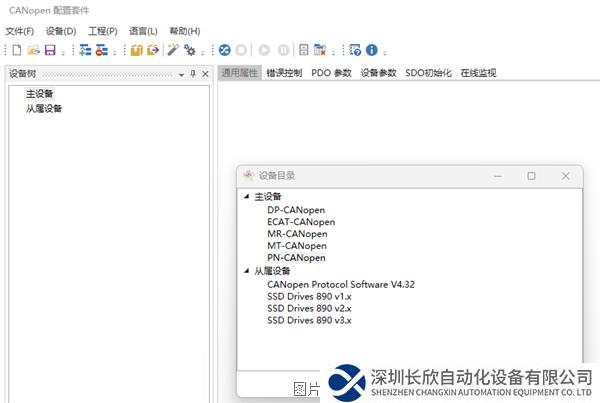Open the 设备树 panel dropdown arrow
The image size is (600, 403).
(x=181, y=74)
